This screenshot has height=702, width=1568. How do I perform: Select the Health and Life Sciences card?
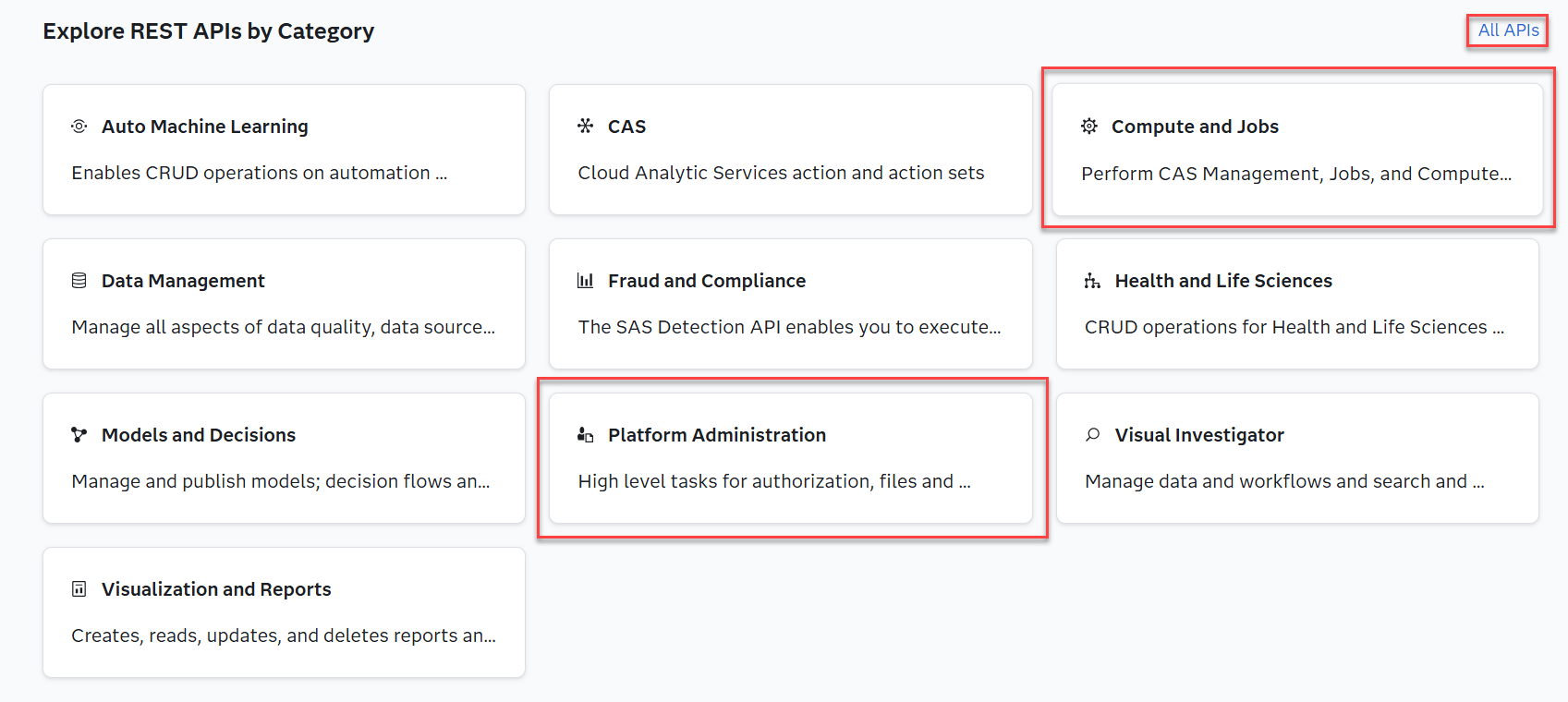point(1298,304)
